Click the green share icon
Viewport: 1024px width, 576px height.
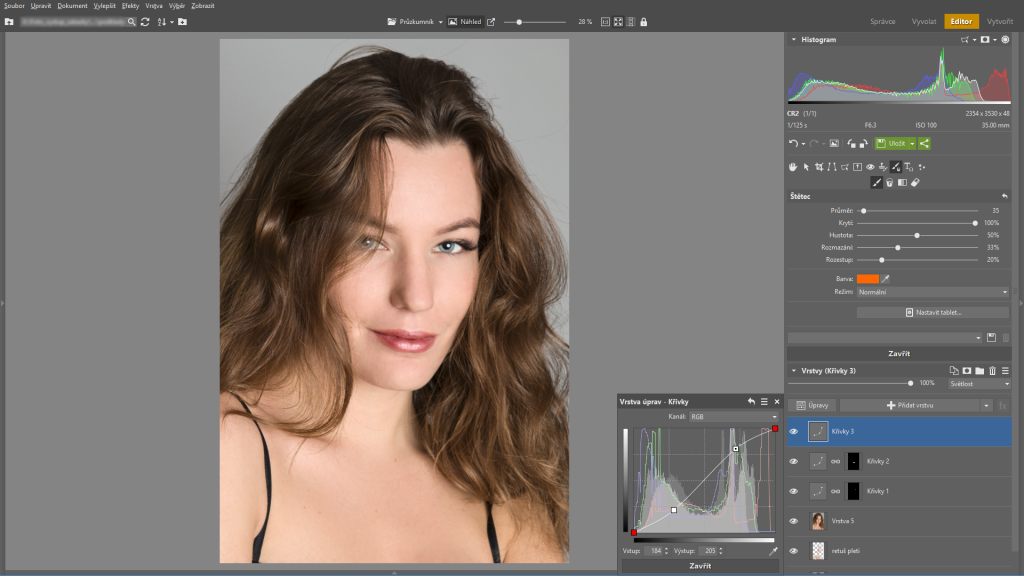coord(924,144)
